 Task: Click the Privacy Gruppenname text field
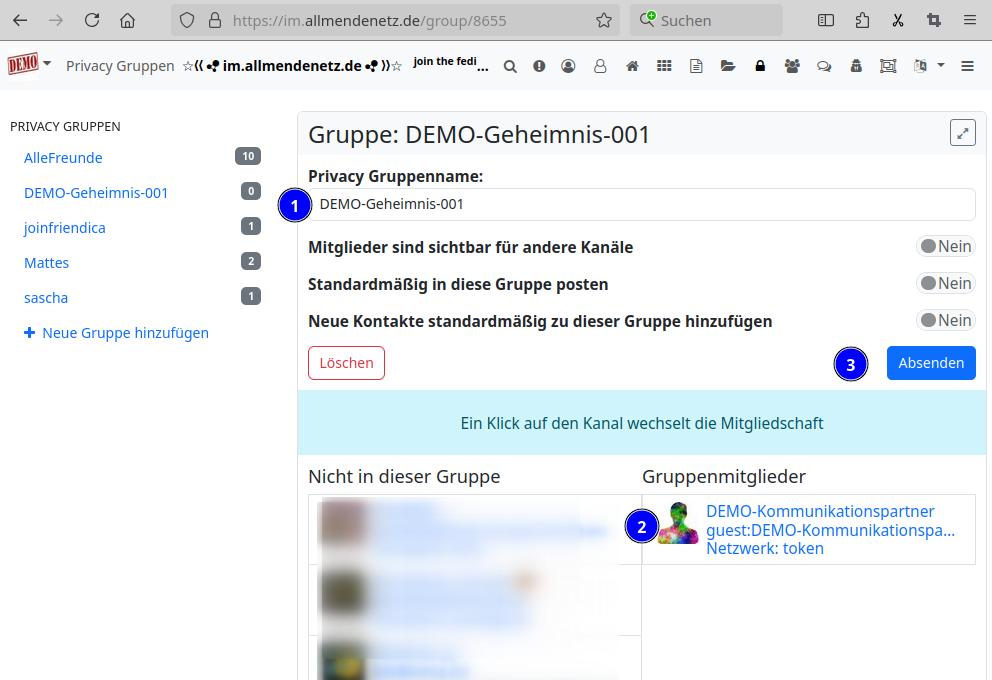click(641, 204)
